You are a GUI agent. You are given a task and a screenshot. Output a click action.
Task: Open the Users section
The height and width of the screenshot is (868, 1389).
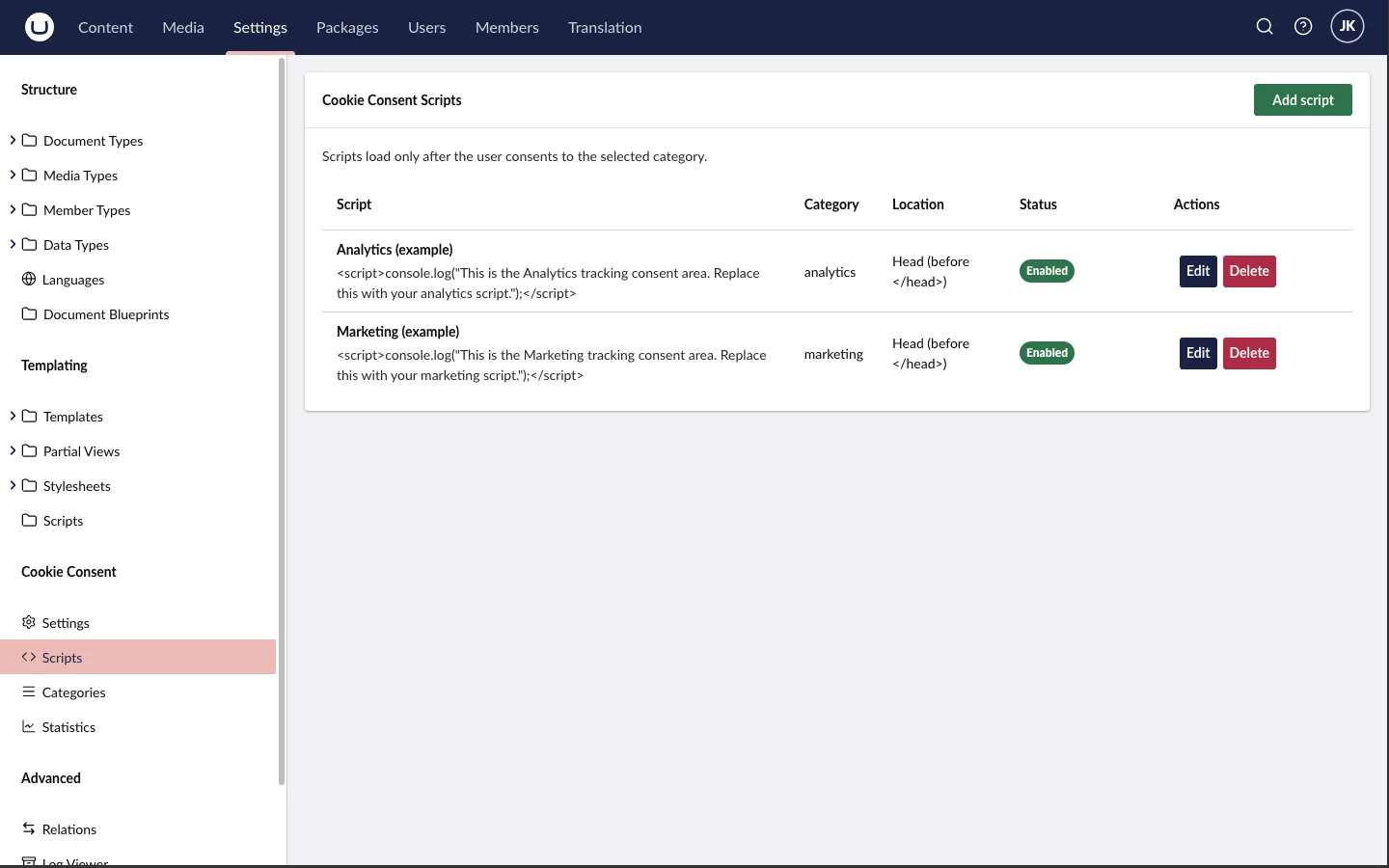pyautogui.click(x=426, y=27)
